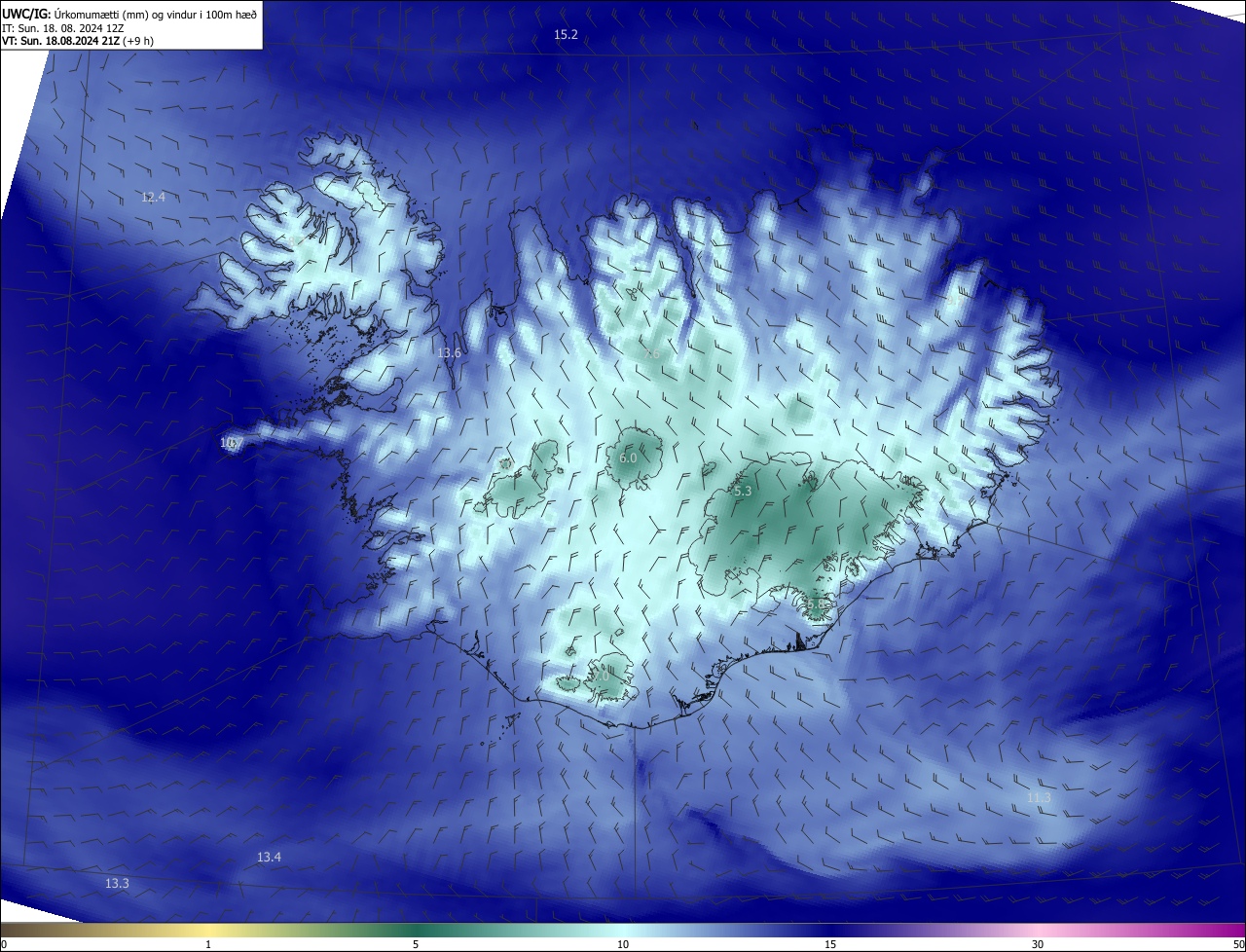Click the 15.2 value north of Iceland
1246x952 pixels.
click(x=566, y=35)
